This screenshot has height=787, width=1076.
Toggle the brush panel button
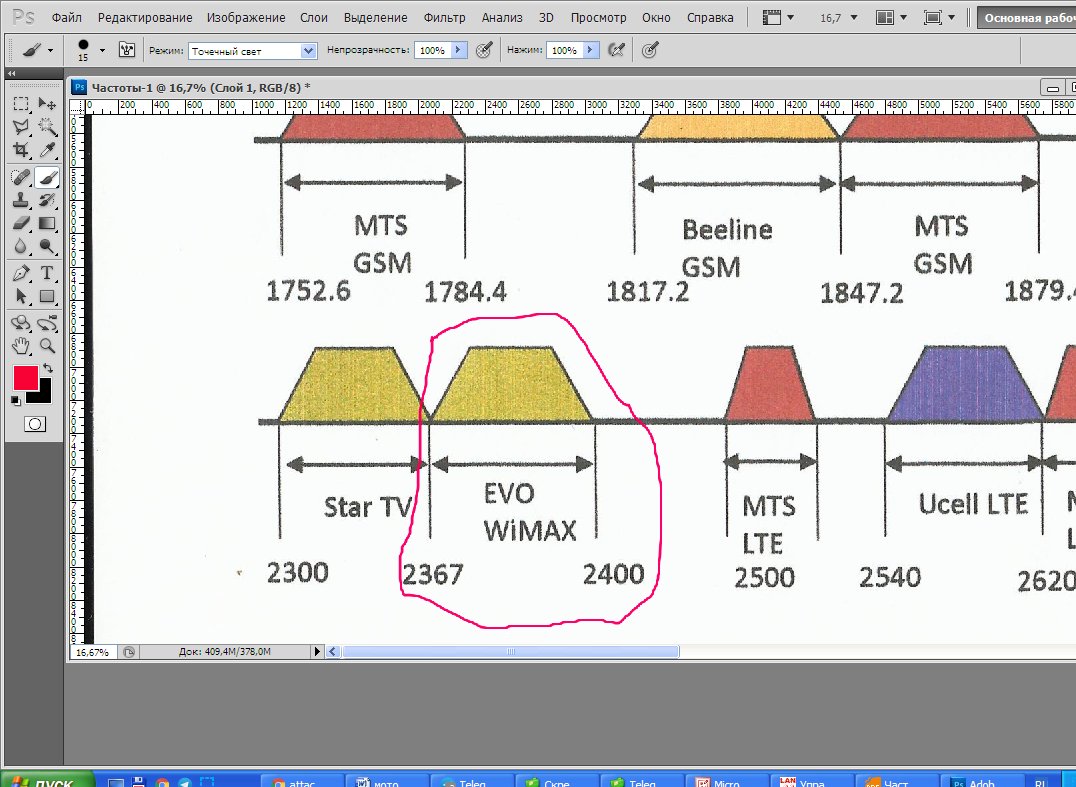tap(127, 50)
